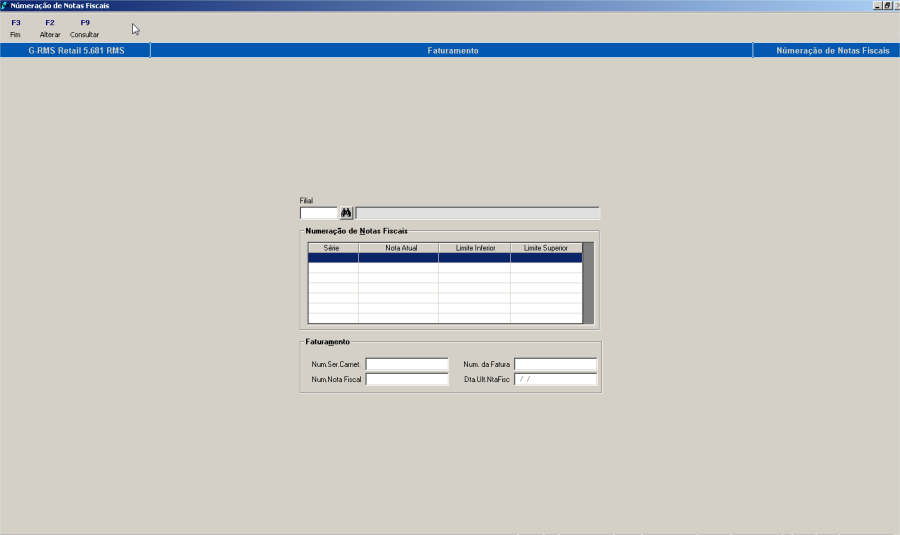The image size is (900, 535).
Task: Focus the Num. da Fatura input field
Action: pyautogui.click(x=555, y=364)
